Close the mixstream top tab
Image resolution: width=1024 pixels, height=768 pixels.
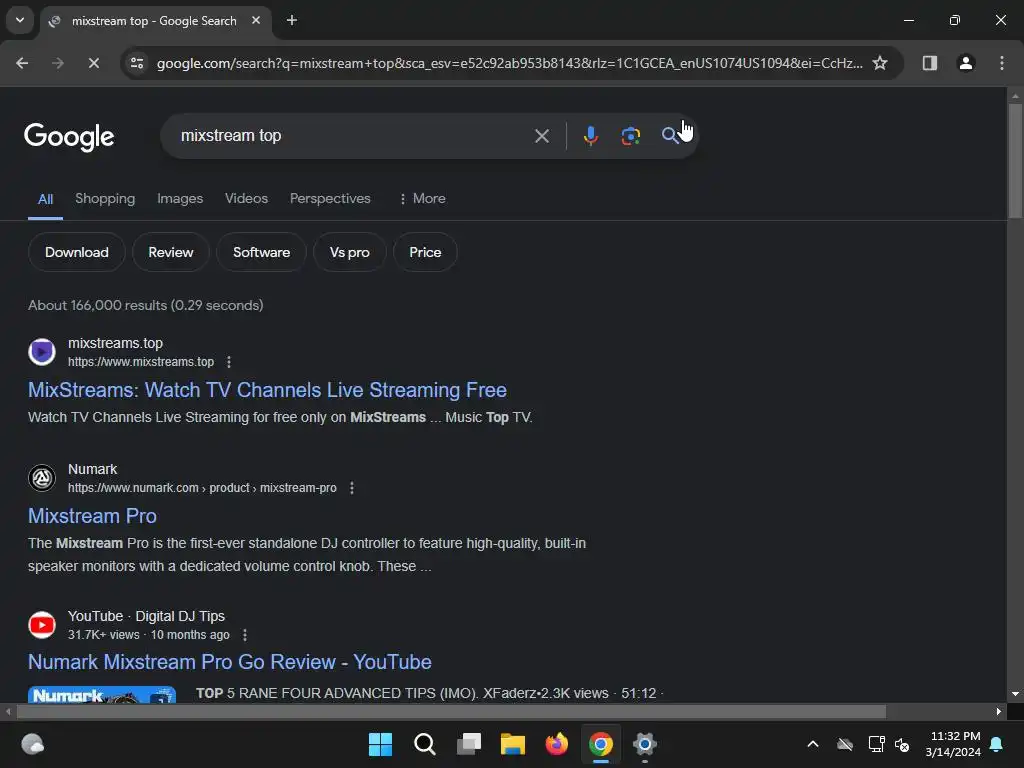pos(256,21)
